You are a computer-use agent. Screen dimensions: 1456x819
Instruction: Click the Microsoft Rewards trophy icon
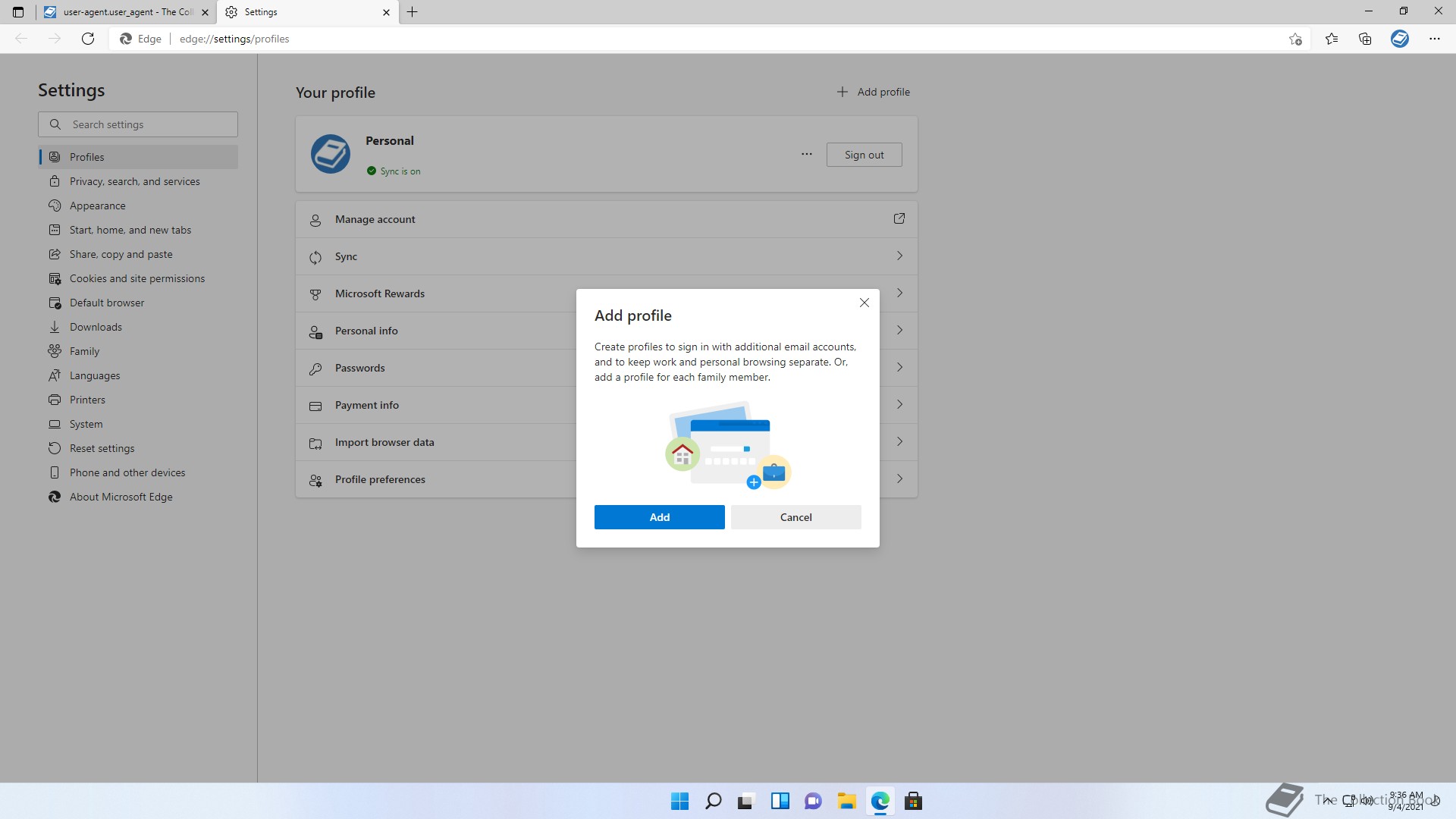click(x=315, y=294)
